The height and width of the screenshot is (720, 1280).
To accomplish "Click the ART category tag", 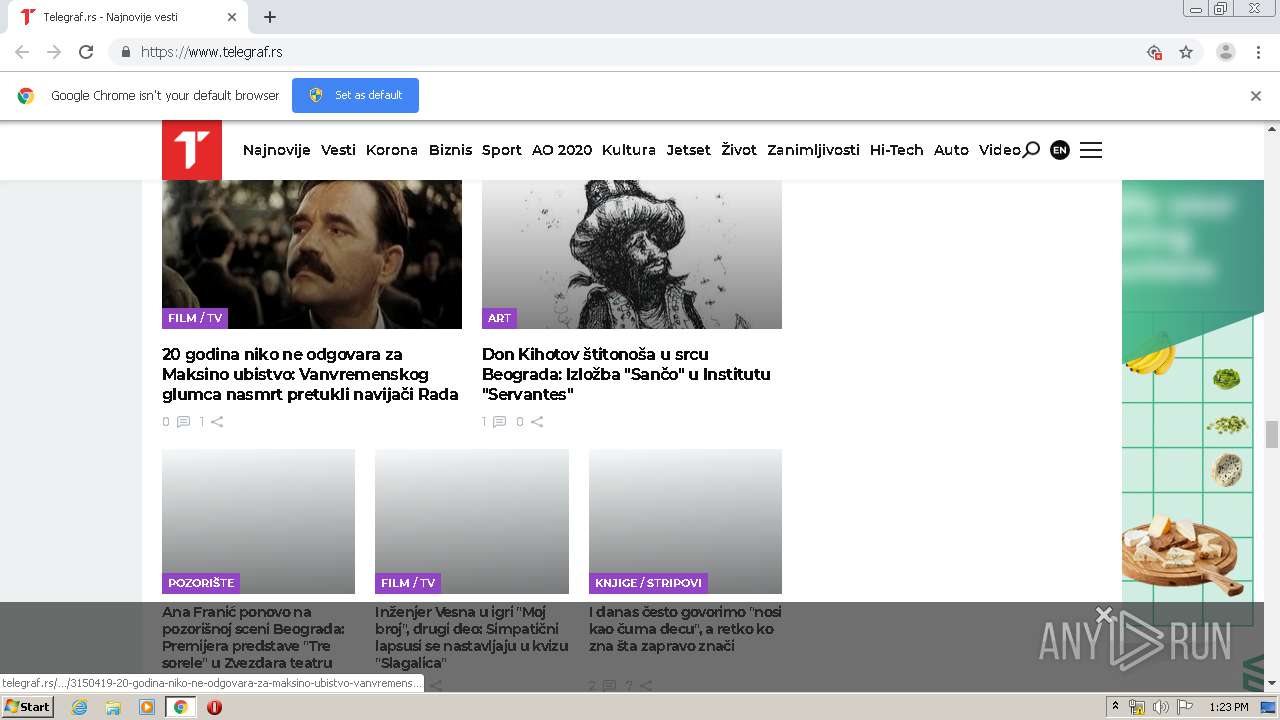I will [x=499, y=318].
